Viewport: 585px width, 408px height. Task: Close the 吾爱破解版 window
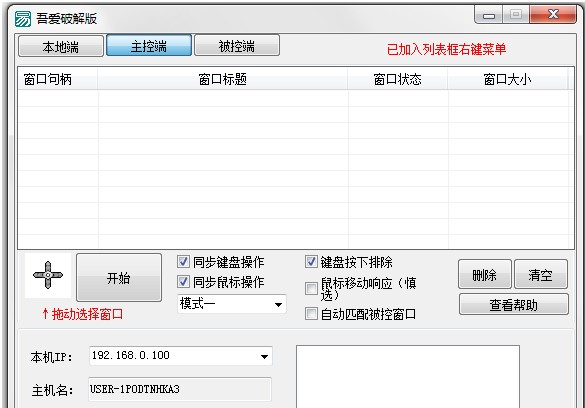[553, 15]
